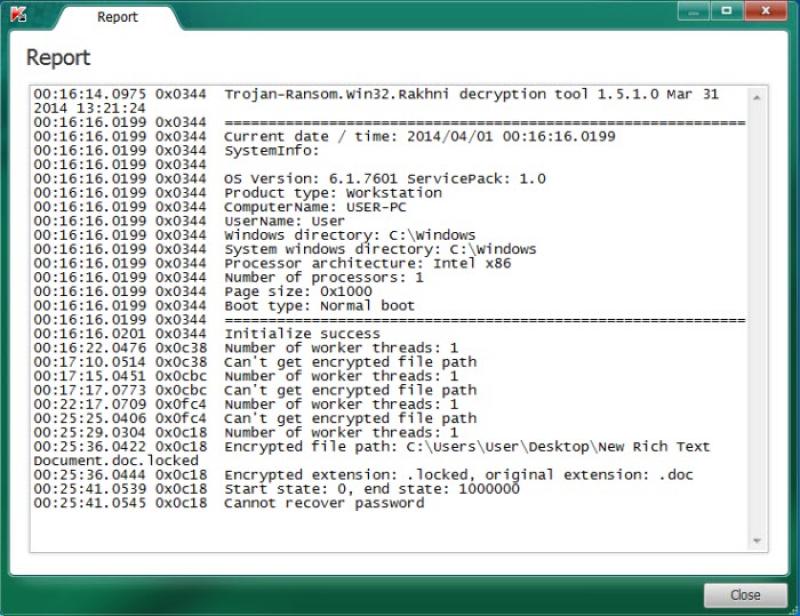Click the "Product type: Workstation" line
This screenshot has width=800, height=616.
coord(238,193)
